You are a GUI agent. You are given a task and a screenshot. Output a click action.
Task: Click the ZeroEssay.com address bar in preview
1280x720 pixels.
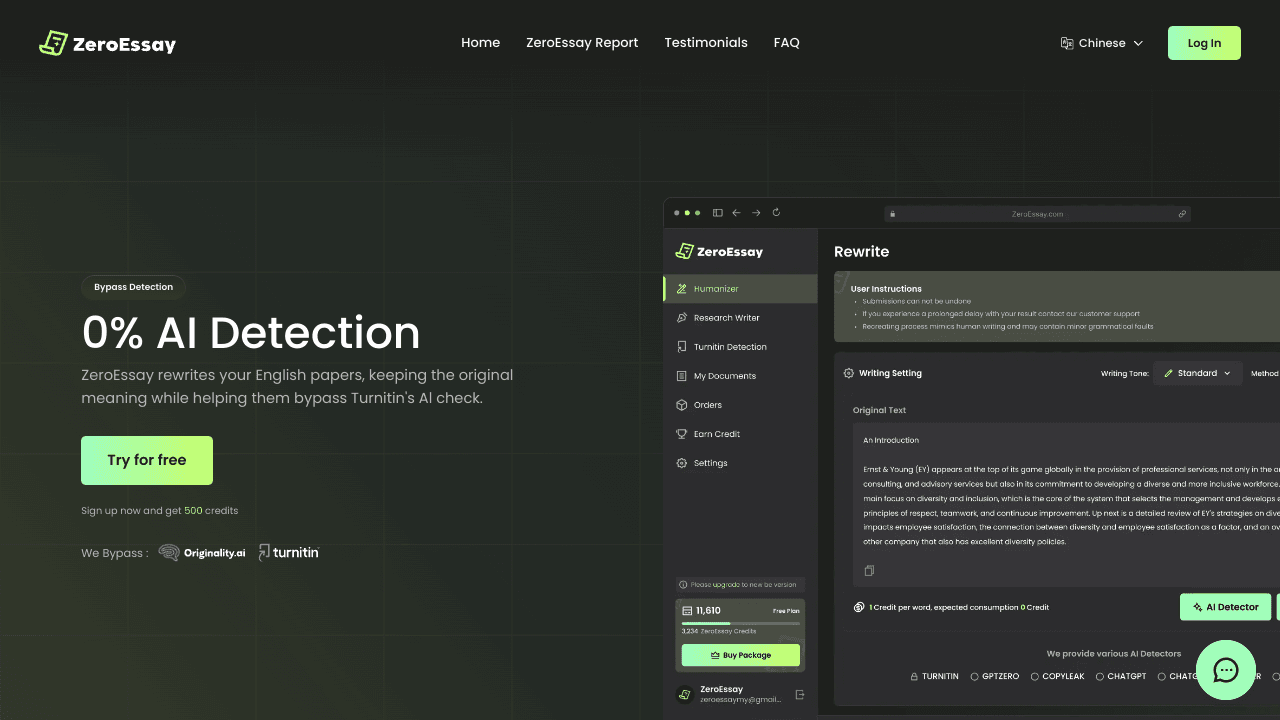pyautogui.click(x=1037, y=214)
